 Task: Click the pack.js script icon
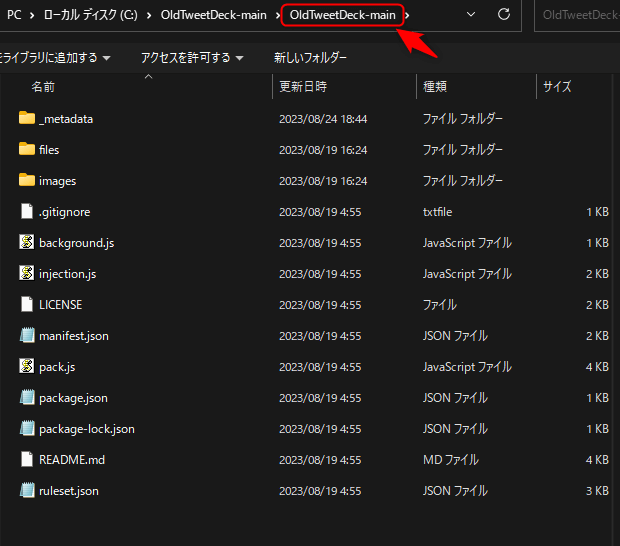(x=27, y=367)
